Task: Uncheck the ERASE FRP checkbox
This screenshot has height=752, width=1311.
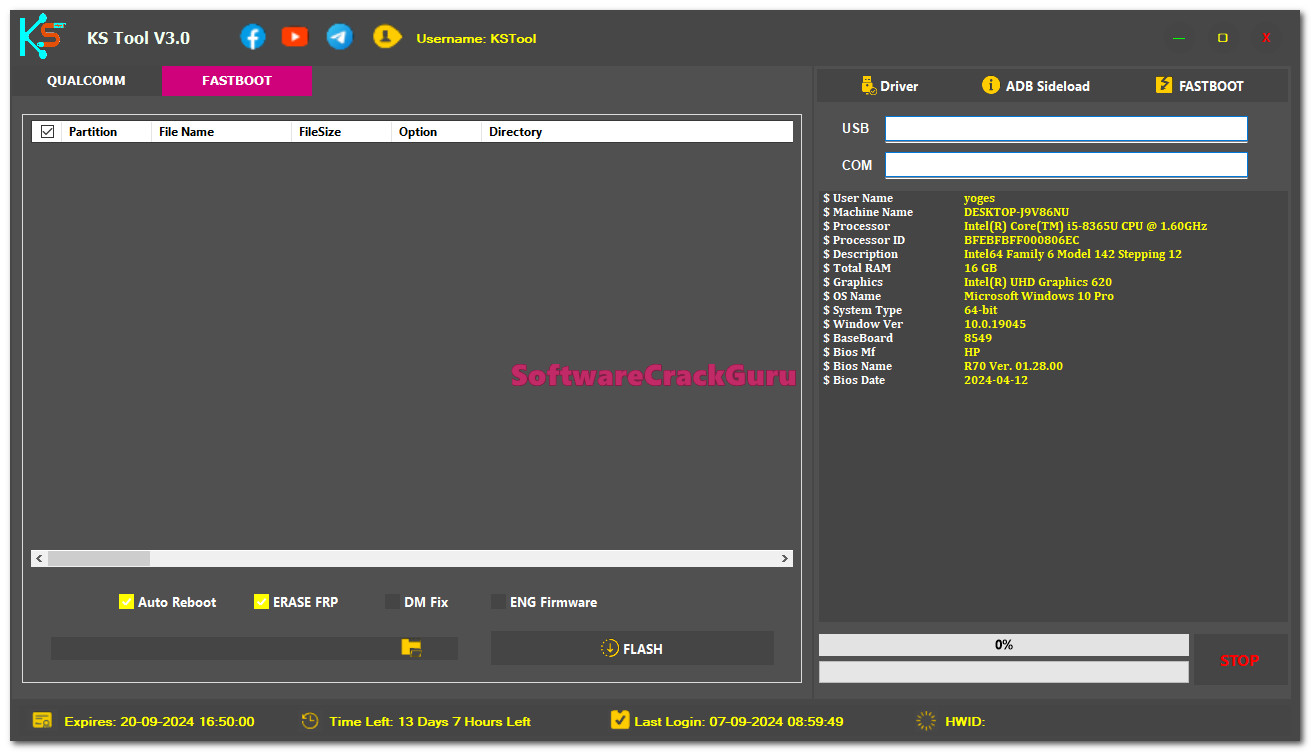Action: click(261, 602)
